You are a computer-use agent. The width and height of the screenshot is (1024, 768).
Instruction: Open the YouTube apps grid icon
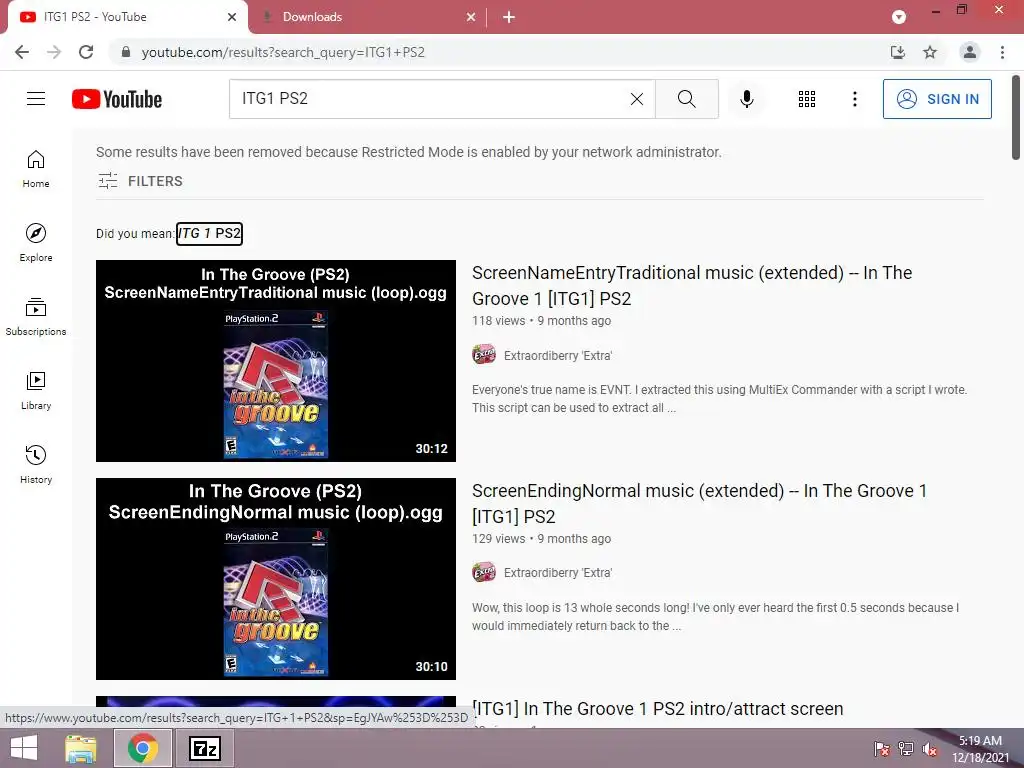click(x=807, y=99)
